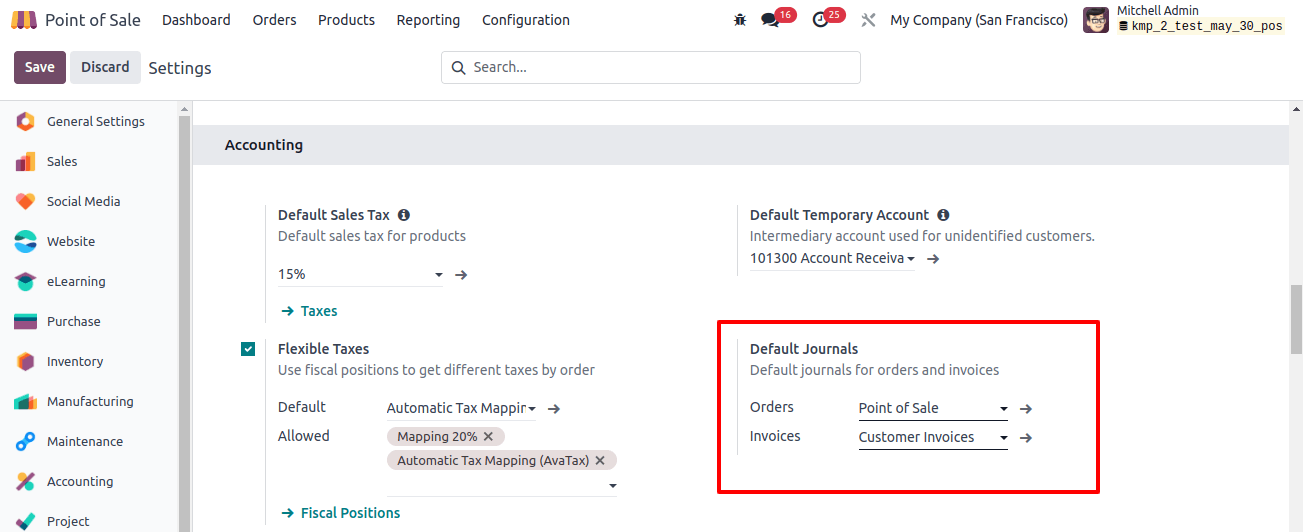Open the Products menu

pos(346,20)
